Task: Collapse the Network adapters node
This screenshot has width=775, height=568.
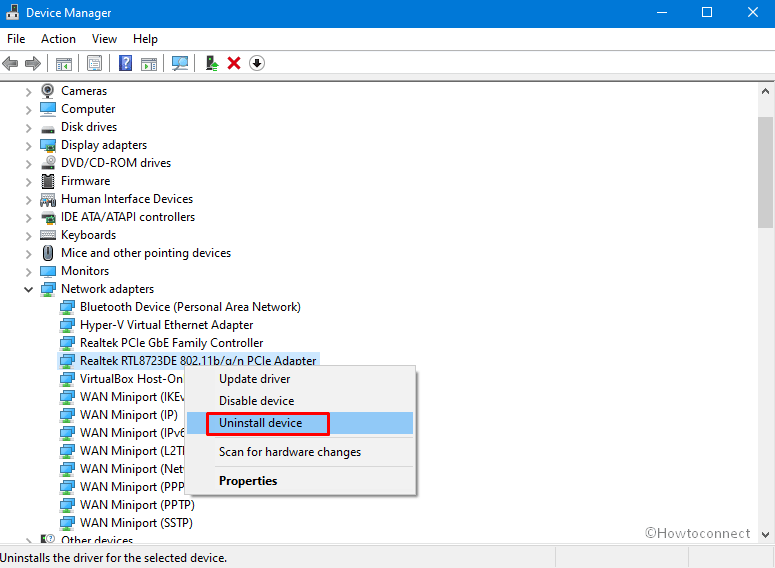Action: point(29,290)
